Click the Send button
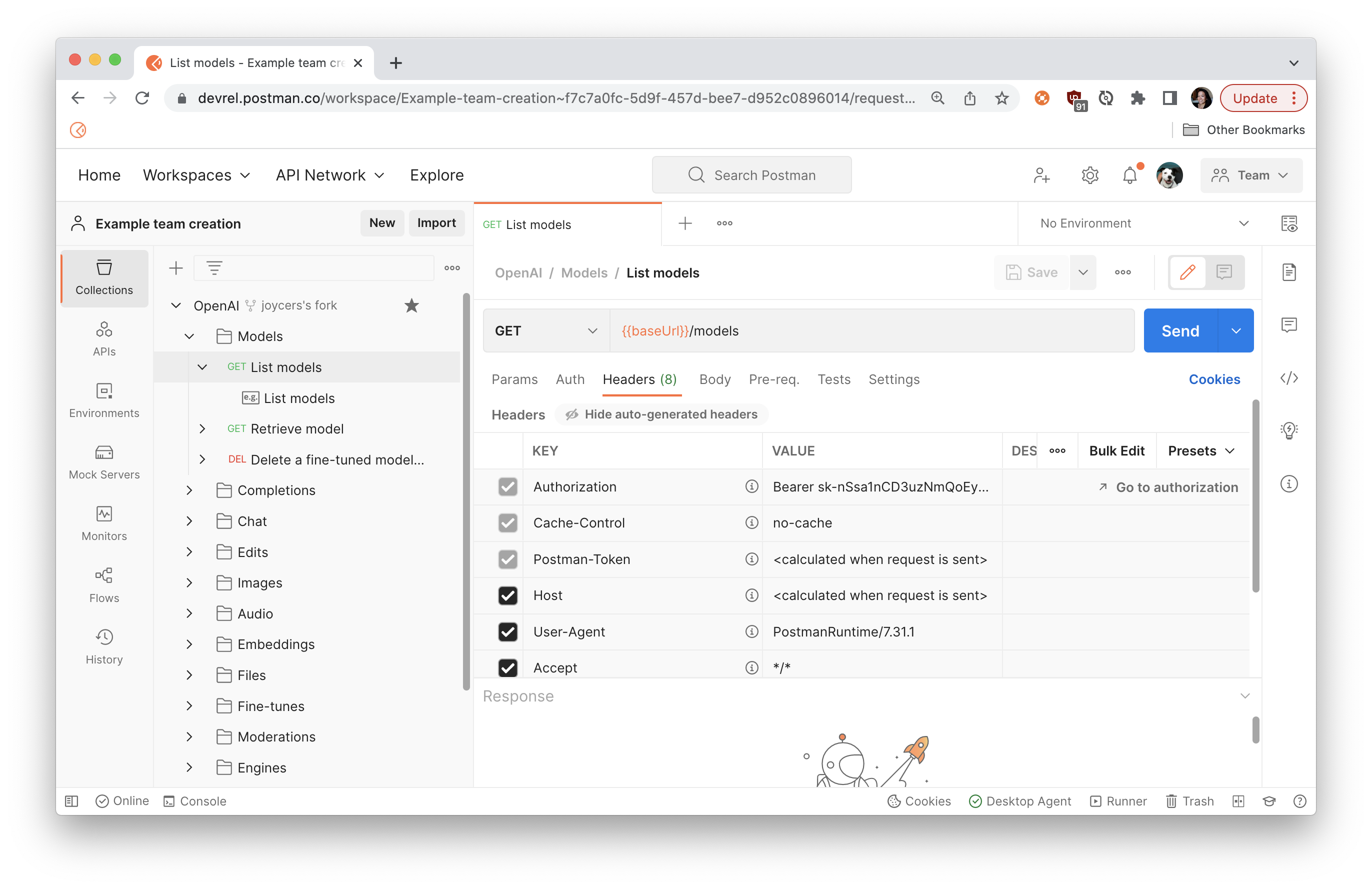1372x889 pixels. [x=1180, y=330]
